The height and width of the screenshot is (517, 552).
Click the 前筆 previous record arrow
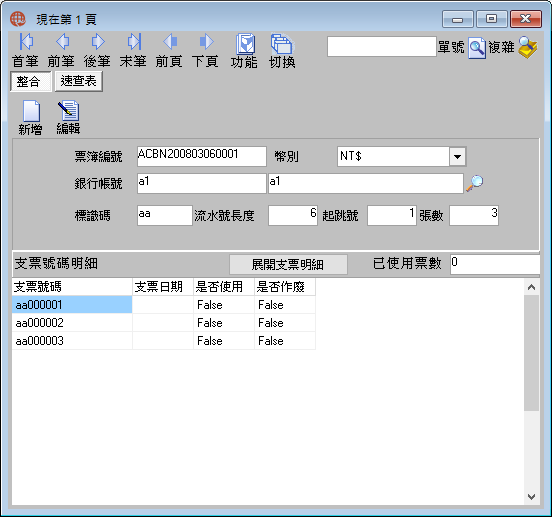pos(62,42)
